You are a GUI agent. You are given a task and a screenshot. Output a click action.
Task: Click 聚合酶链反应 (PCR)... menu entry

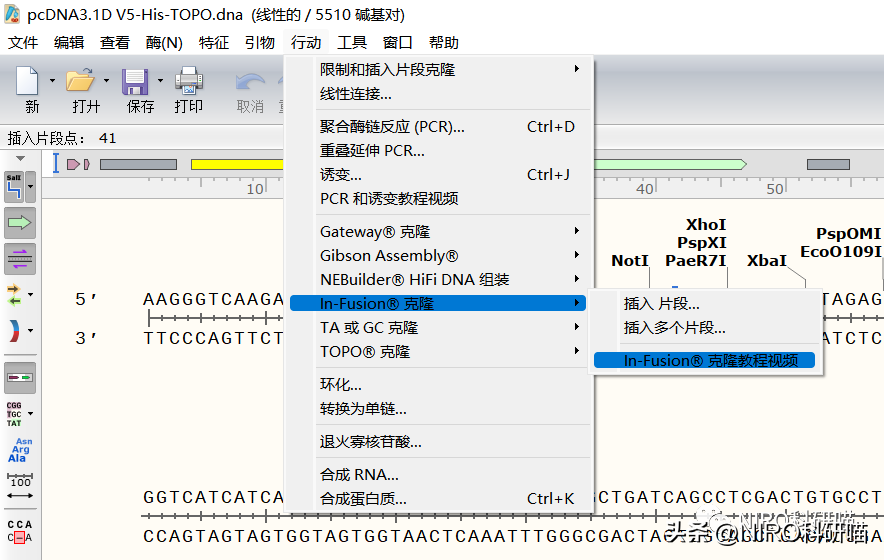click(x=392, y=127)
